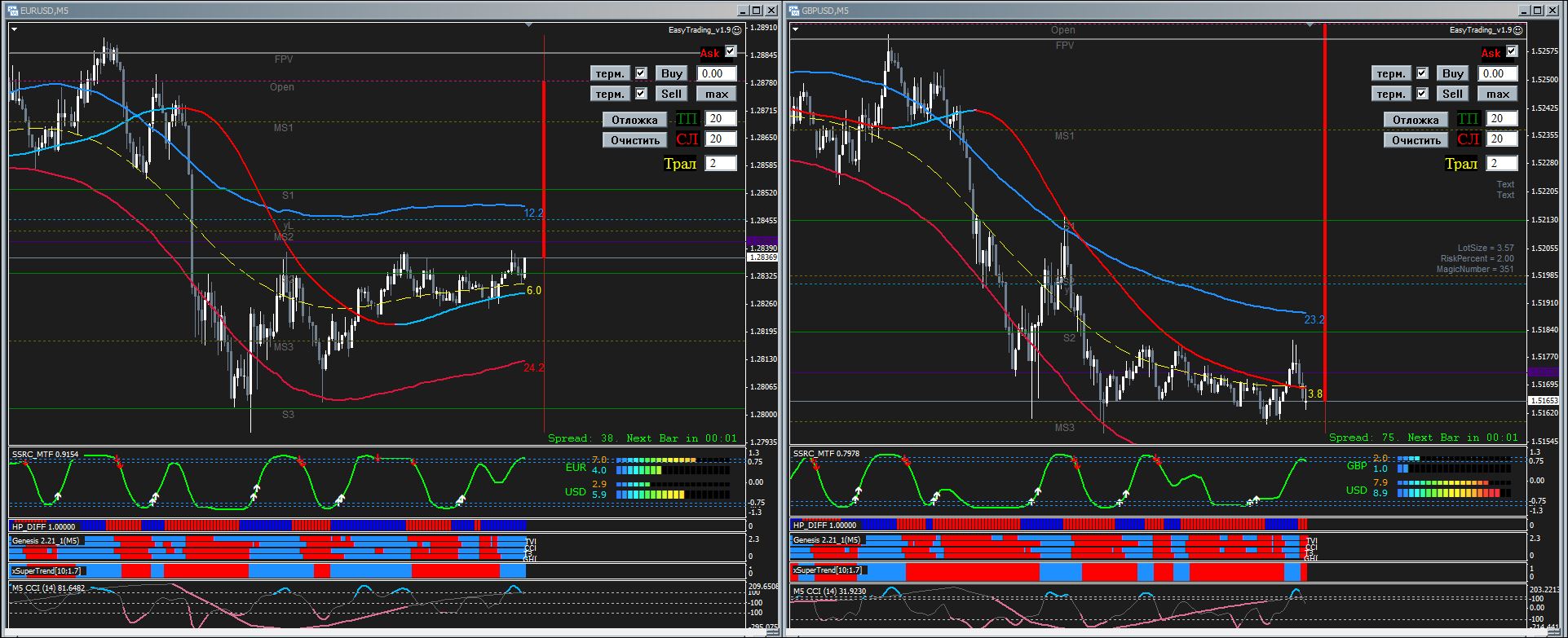Click the Sell button on GBPUSD chart
1568x638 pixels.
click(1453, 94)
